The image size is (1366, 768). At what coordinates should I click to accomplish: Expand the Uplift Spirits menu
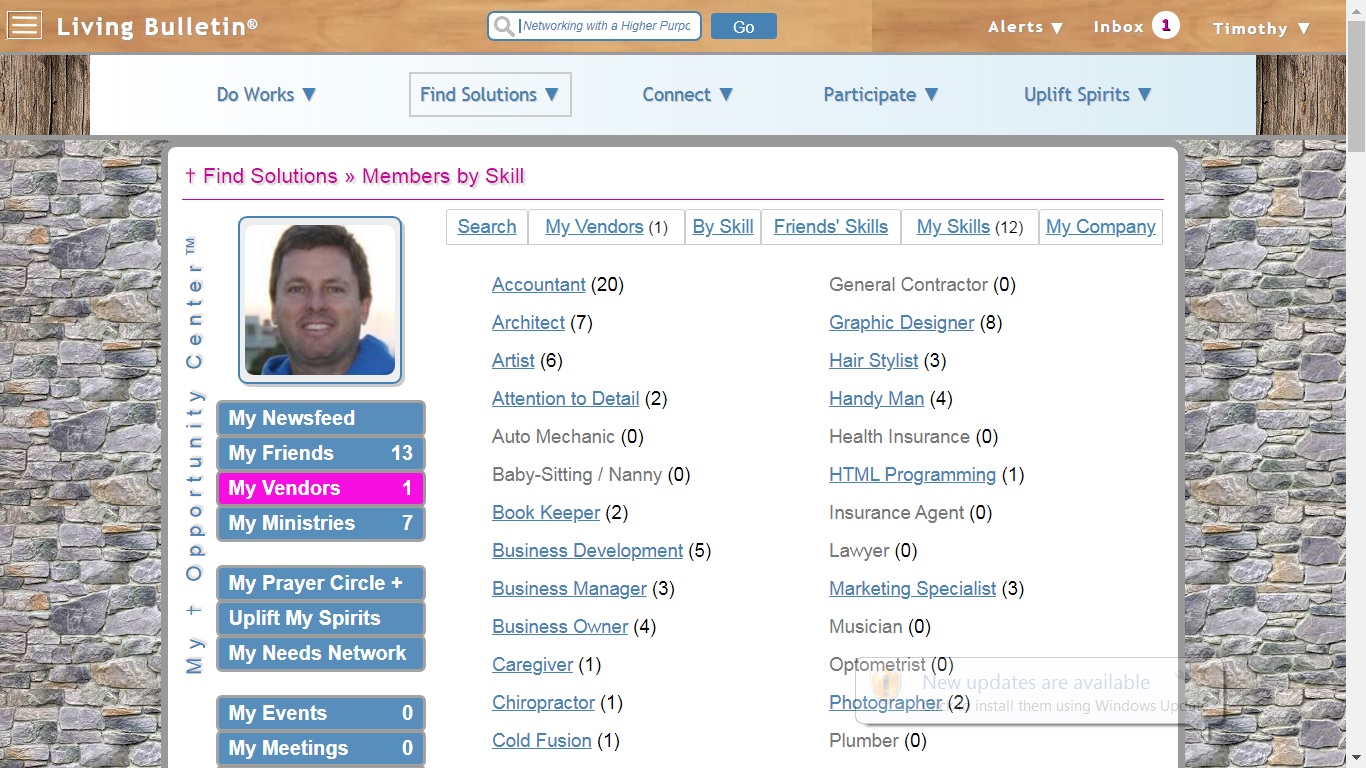[x=1088, y=94]
